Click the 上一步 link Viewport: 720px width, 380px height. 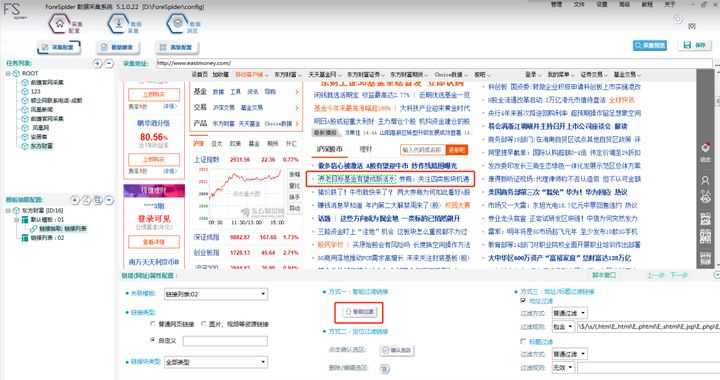point(656,275)
